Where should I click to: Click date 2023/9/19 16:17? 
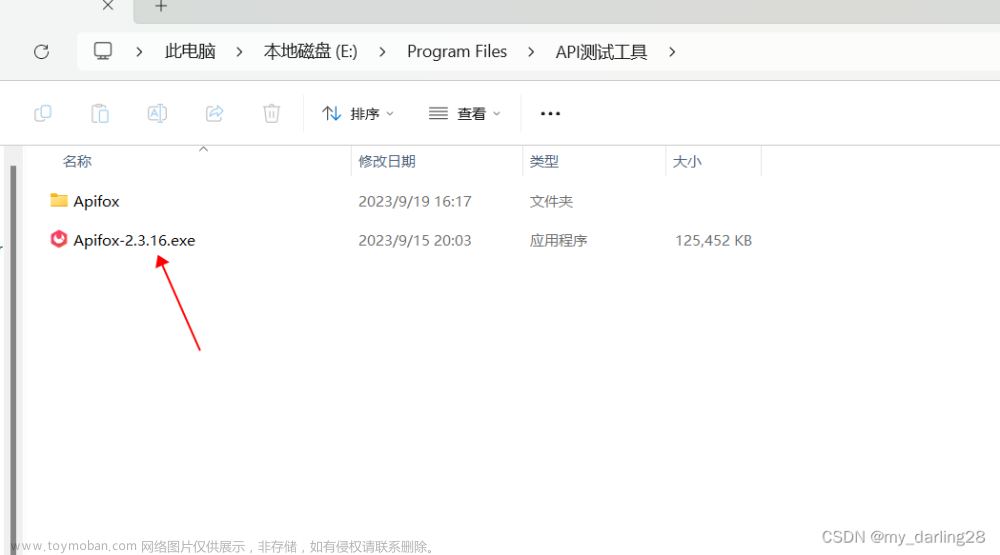tap(415, 202)
